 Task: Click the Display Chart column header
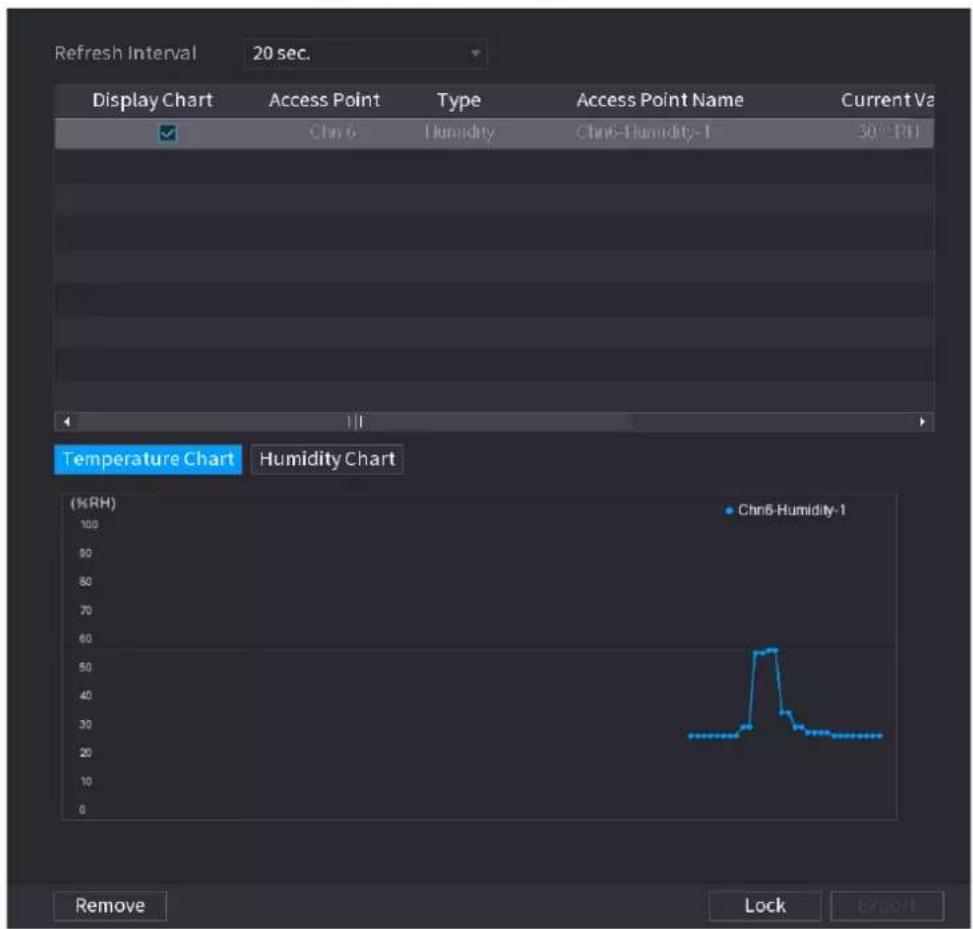(x=153, y=101)
